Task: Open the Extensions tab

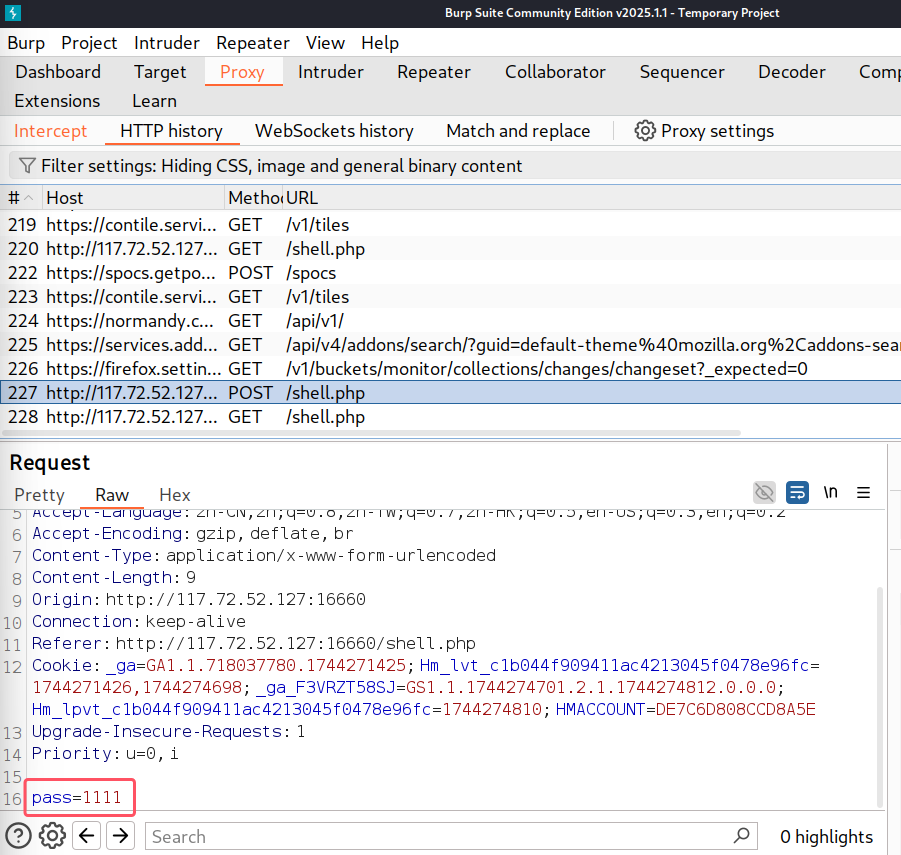Action: pyautogui.click(x=57, y=101)
